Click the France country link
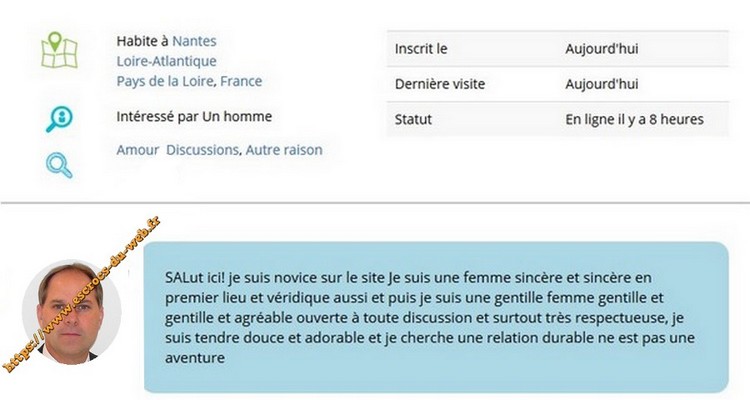The image size is (750, 400). point(241,81)
